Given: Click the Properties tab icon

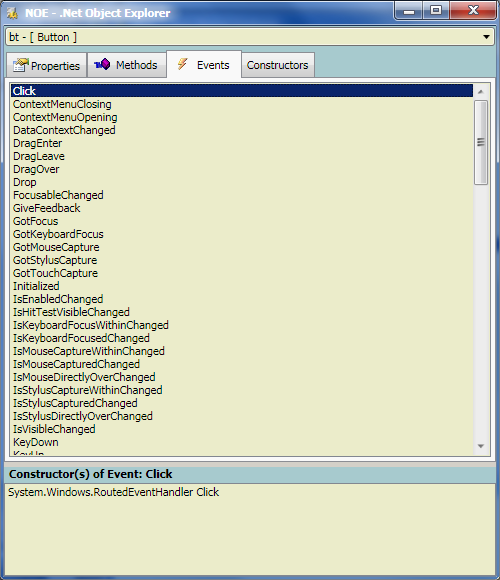Looking at the screenshot, I should coord(20,65).
